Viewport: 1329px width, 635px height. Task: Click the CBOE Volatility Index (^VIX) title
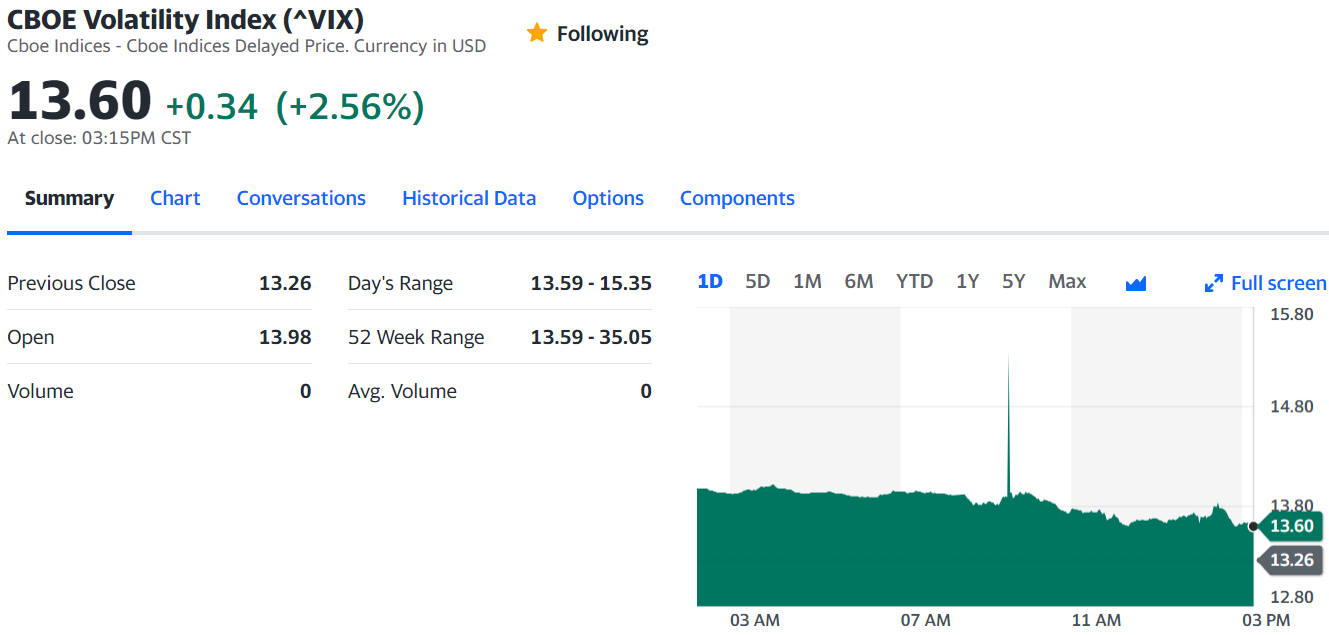(x=186, y=18)
